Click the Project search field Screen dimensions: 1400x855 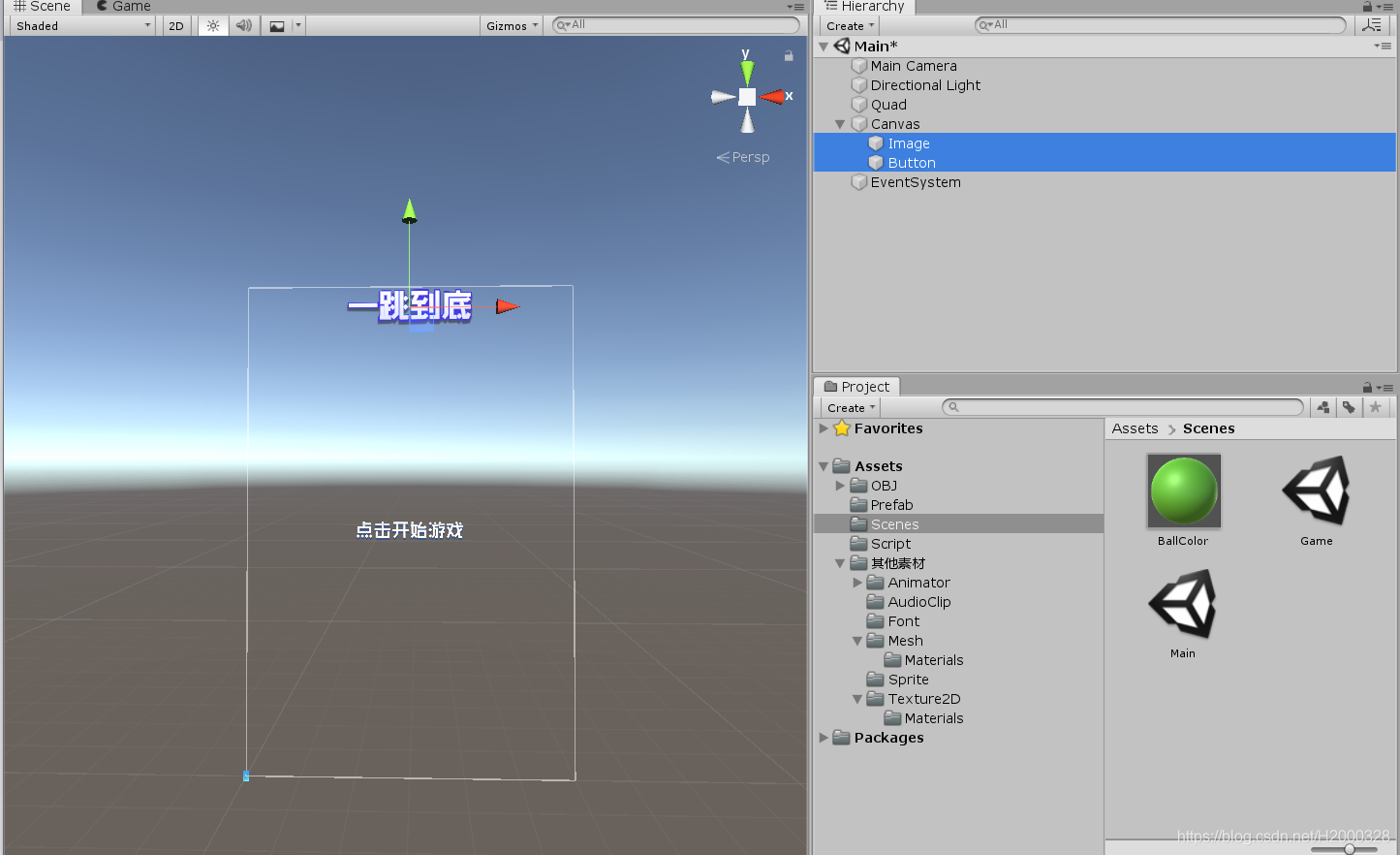click(1124, 407)
